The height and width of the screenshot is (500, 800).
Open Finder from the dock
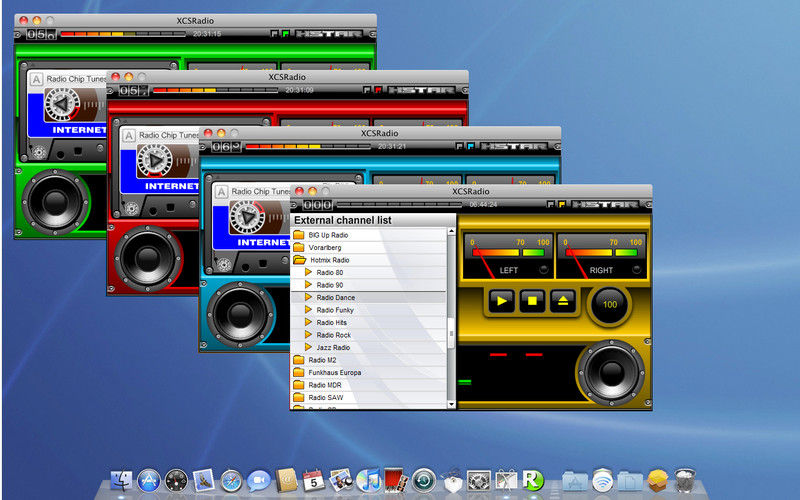click(x=121, y=480)
